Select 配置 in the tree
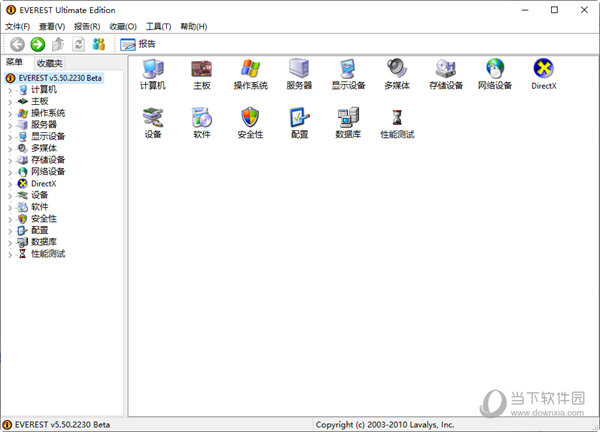The height and width of the screenshot is (432, 600). (x=39, y=230)
